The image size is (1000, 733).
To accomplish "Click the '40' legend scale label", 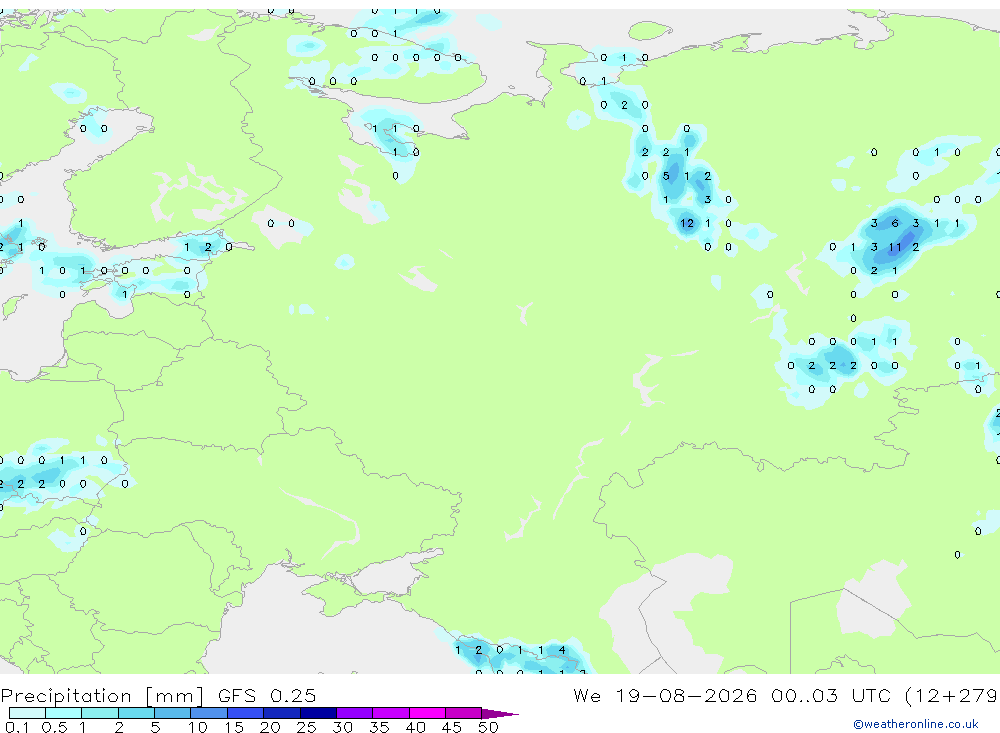I will [416, 727].
